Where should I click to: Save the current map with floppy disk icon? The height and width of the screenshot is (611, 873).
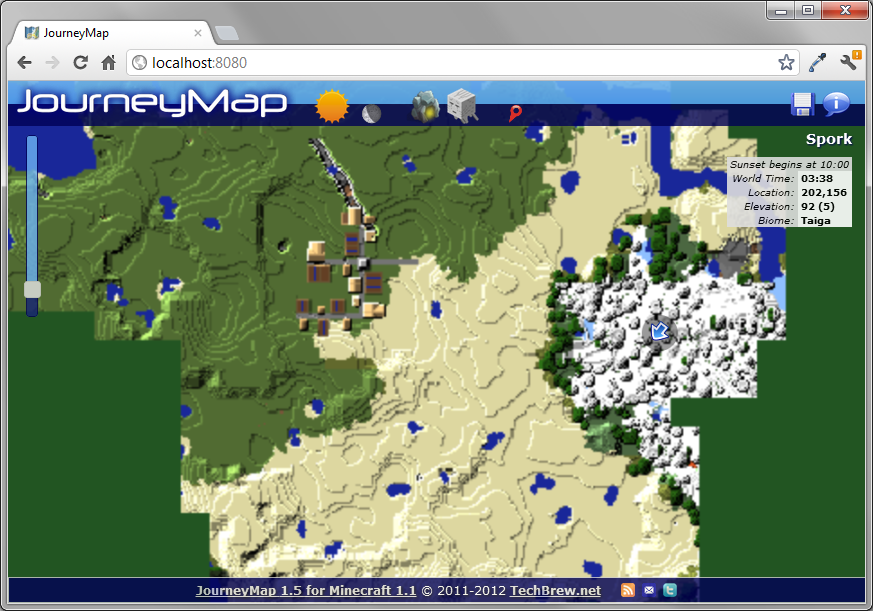(803, 103)
